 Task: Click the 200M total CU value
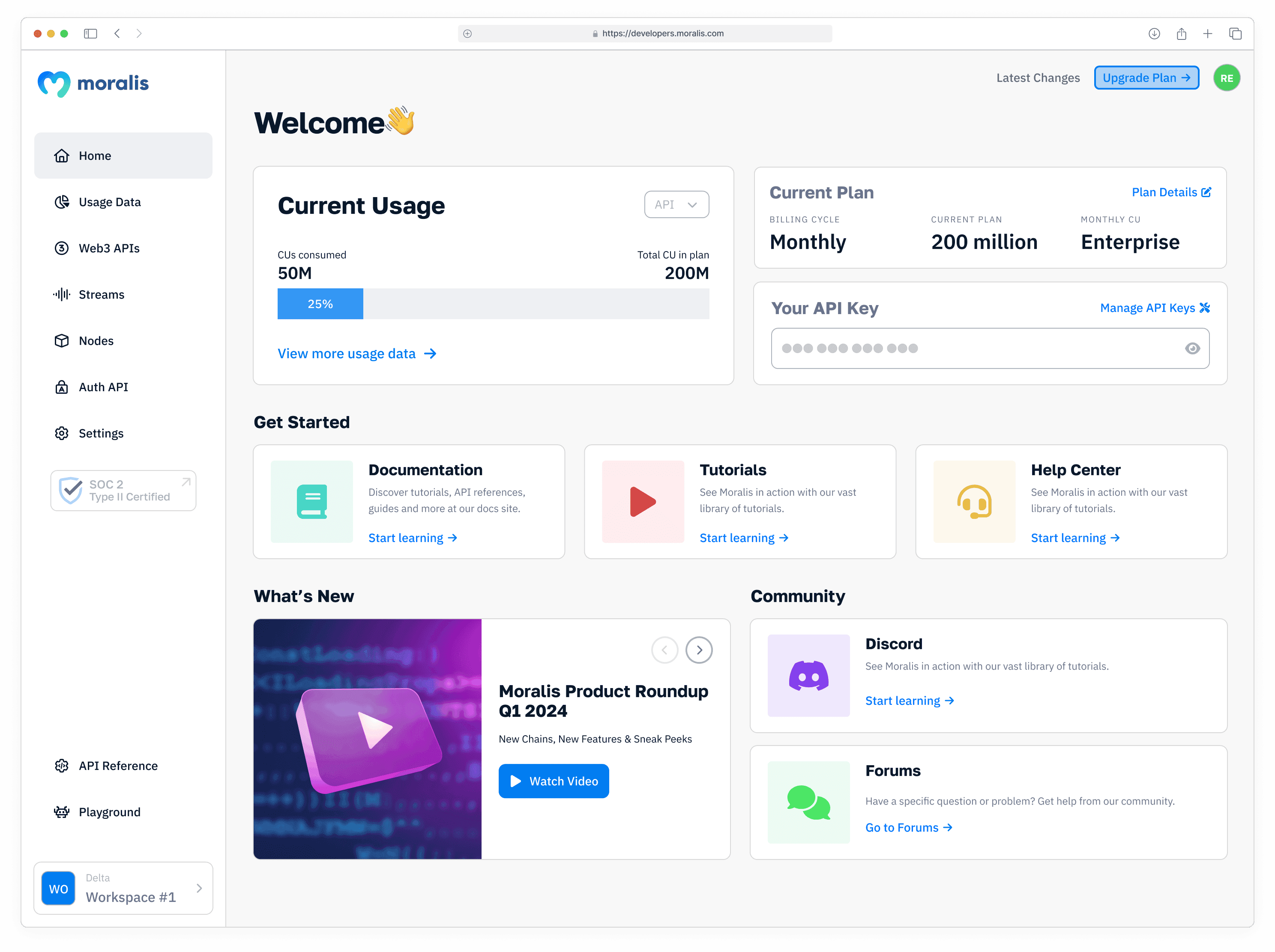click(x=687, y=273)
